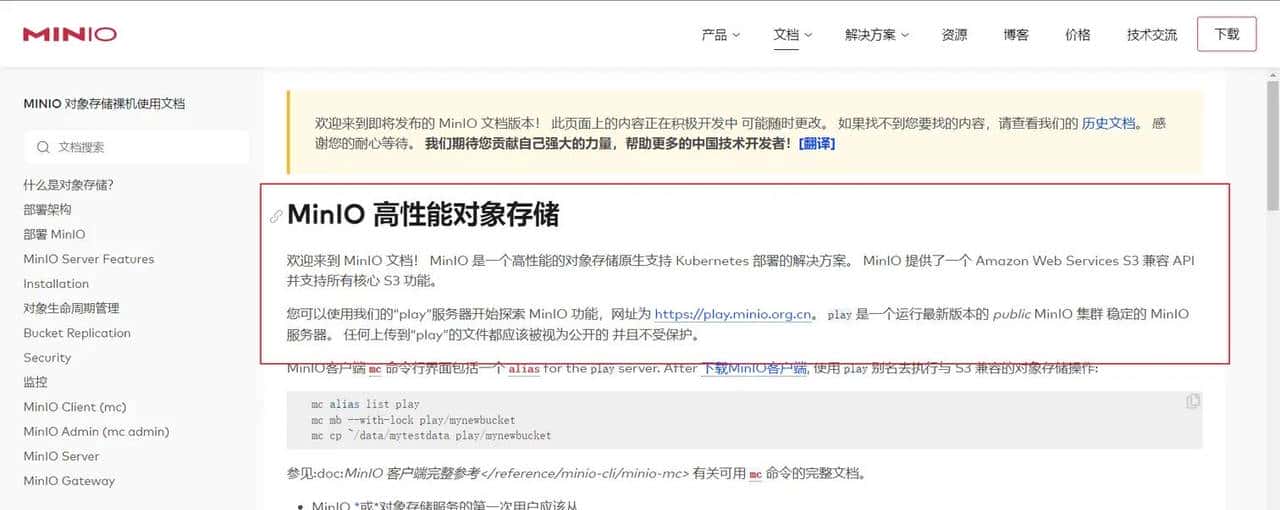Click the 'mc alias list play' code line
Viewport: 1280px width, 510px height.
(x=365, y=405)
